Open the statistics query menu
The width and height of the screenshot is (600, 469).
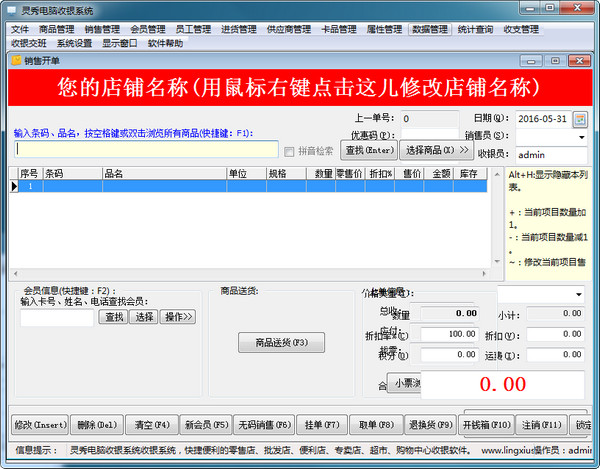[476, 29]
